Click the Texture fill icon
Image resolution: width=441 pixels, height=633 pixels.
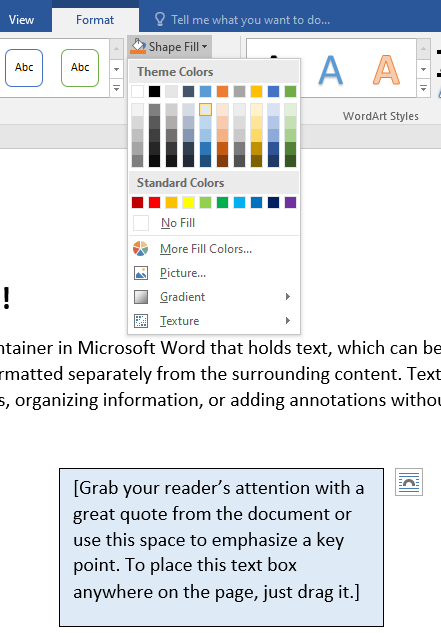[141, 321]
